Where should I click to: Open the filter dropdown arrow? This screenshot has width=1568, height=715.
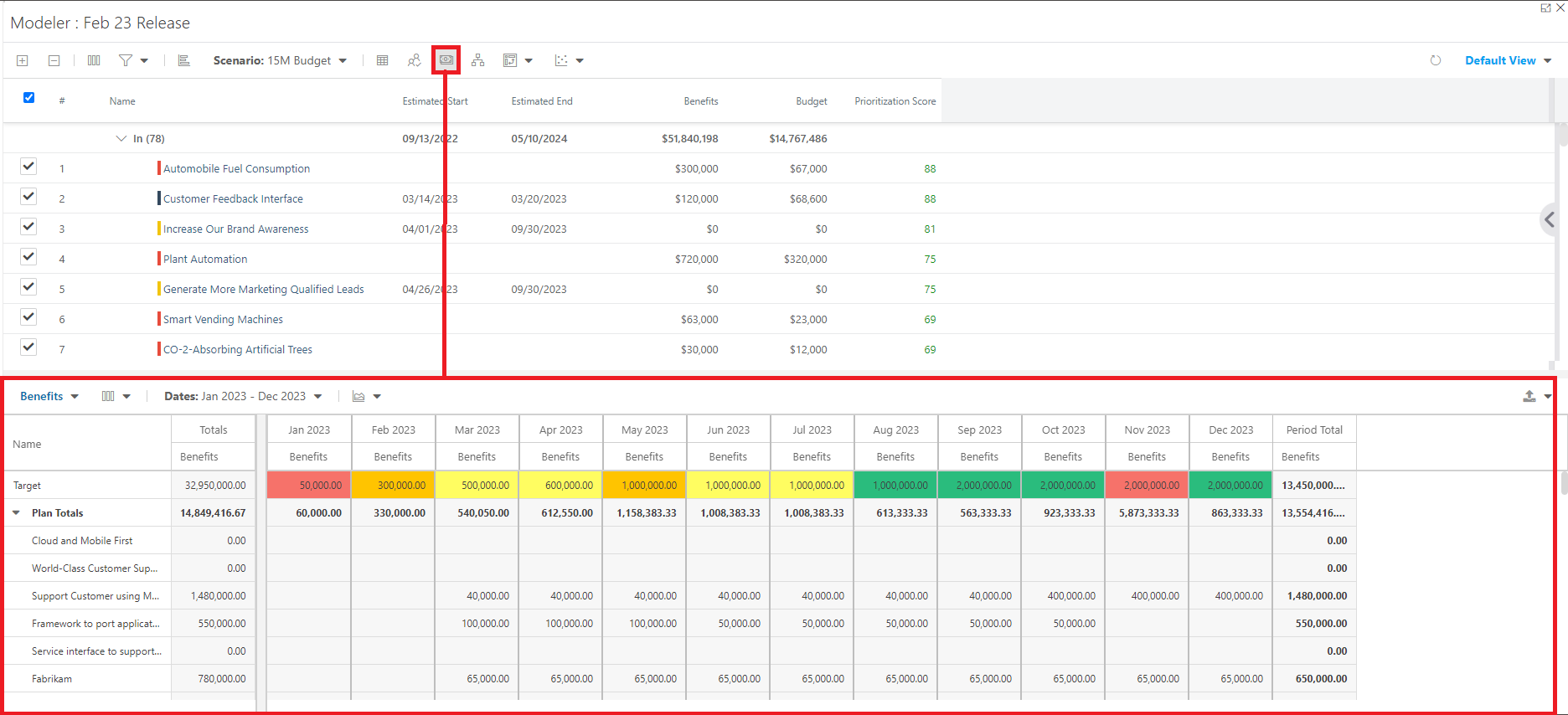coord(144,61)
